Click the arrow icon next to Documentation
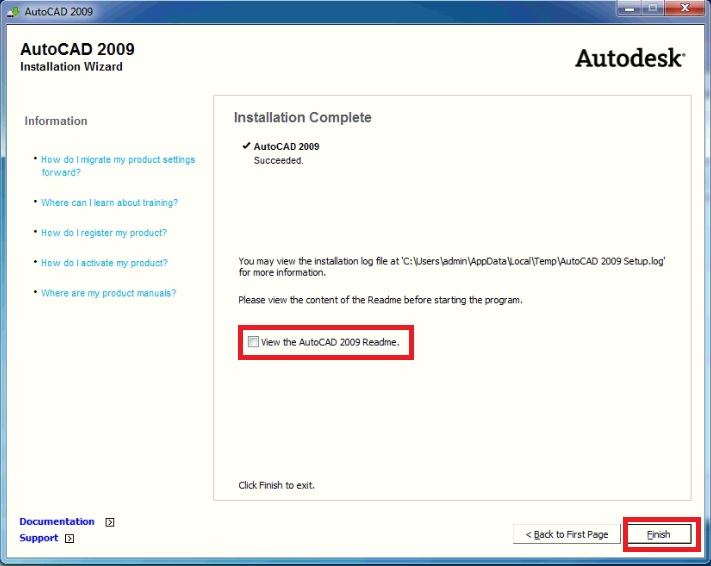The width and height of the screenshot is (711, 566). point(110,522)
